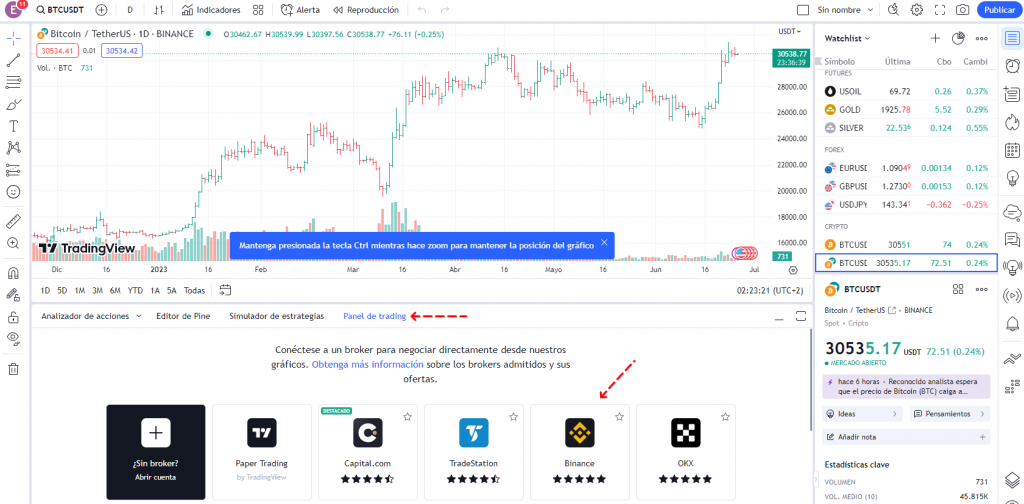Choose the Binance broker card
1024x504 pixels.
point(580,452)
